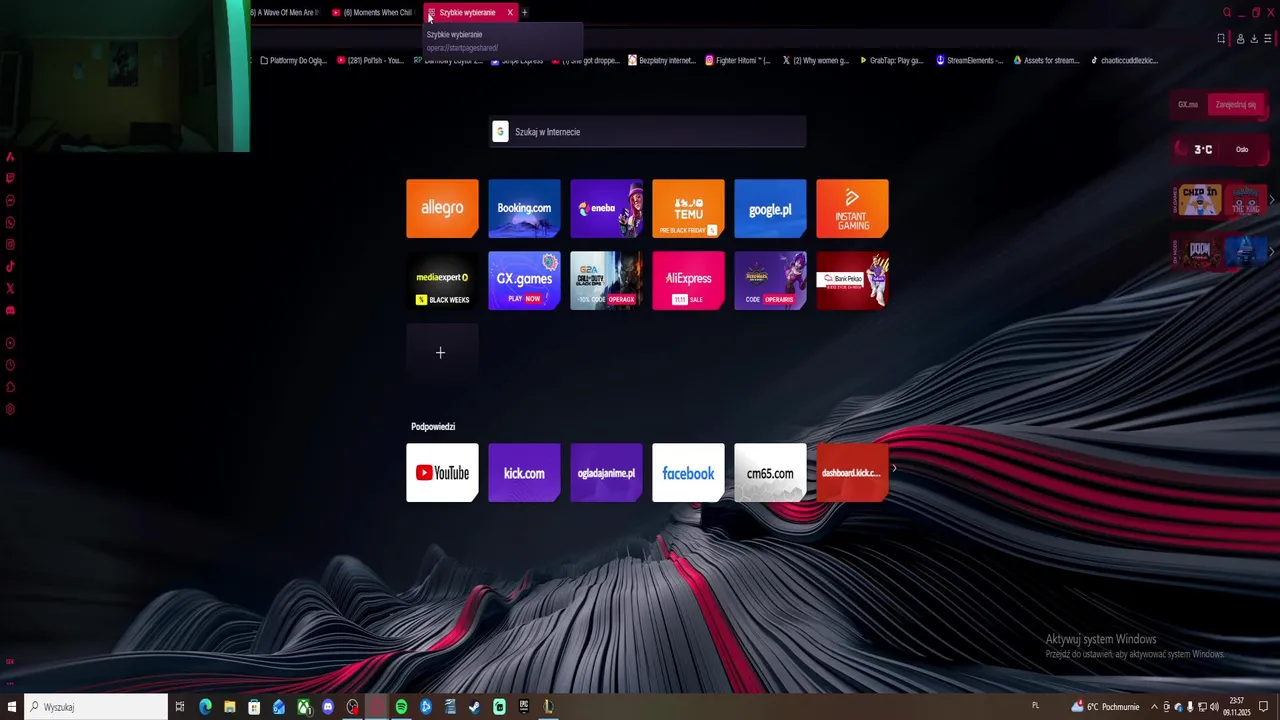Open the Booking.com speed dial tile

(524, 208)
